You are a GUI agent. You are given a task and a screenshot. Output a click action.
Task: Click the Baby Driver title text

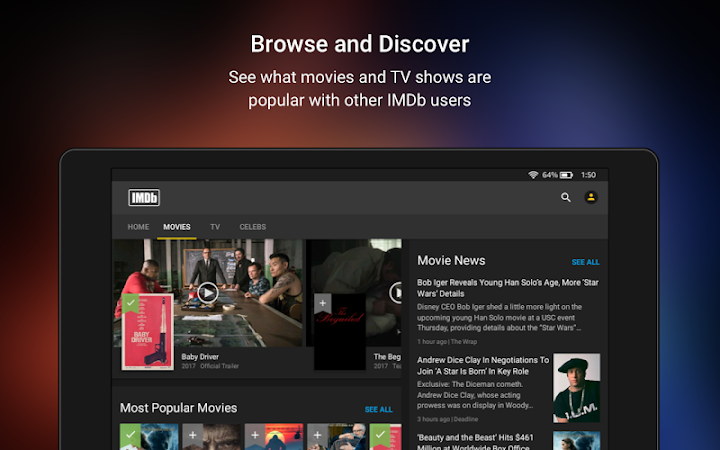click(200, 357)
